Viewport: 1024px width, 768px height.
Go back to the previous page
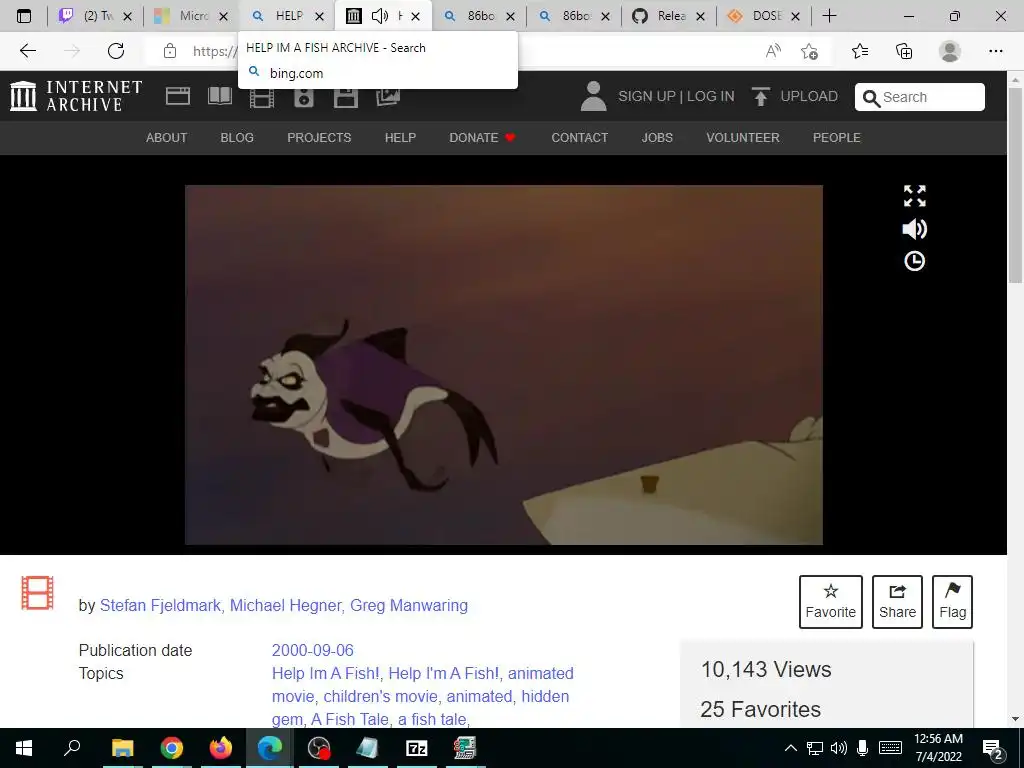[27, 51]
